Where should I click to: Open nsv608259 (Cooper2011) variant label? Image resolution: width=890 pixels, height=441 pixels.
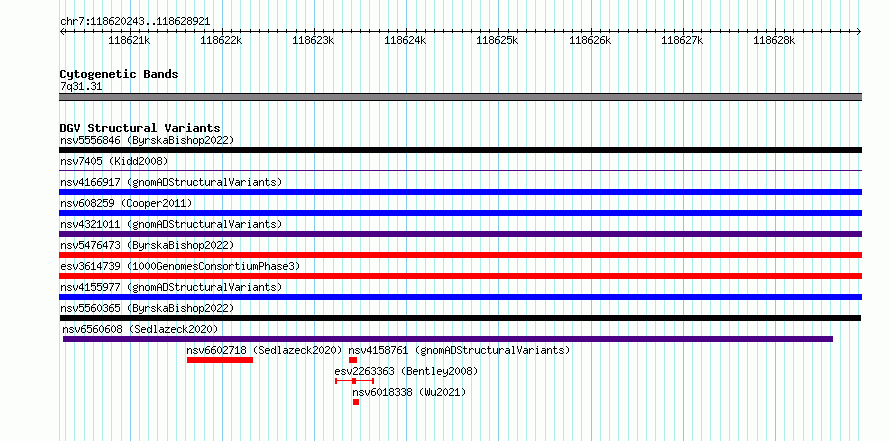(126, 203)
